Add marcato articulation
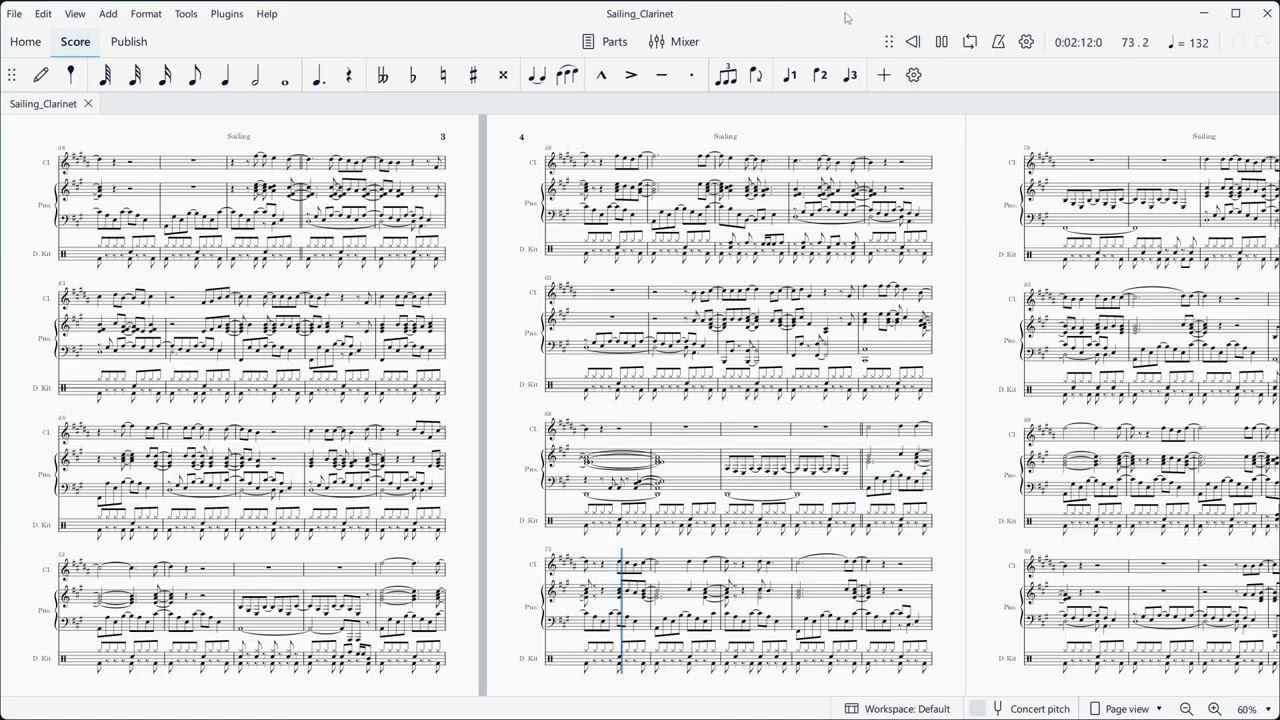 coord(601,75)
